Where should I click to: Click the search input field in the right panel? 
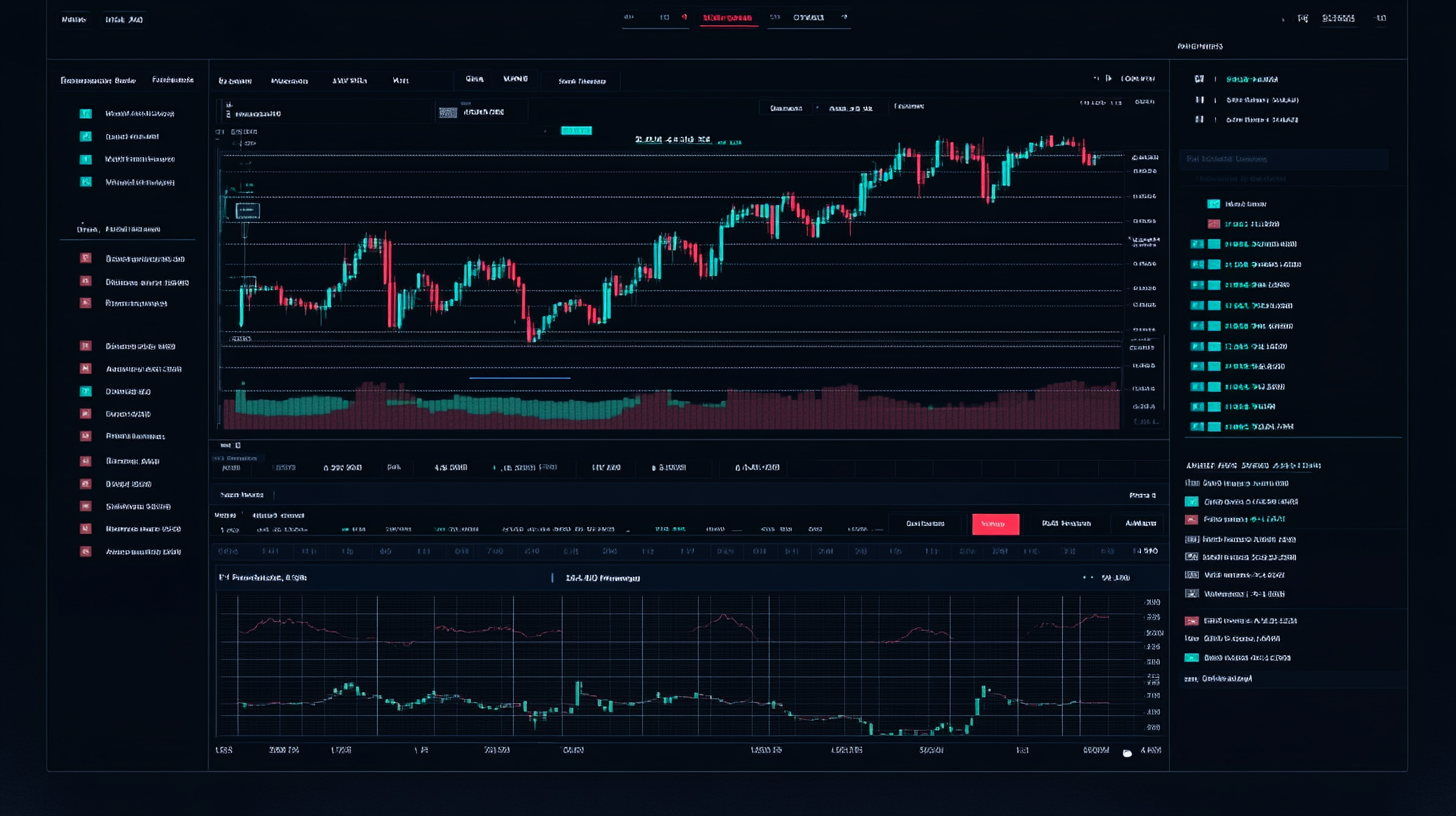tap(1285, 159)
